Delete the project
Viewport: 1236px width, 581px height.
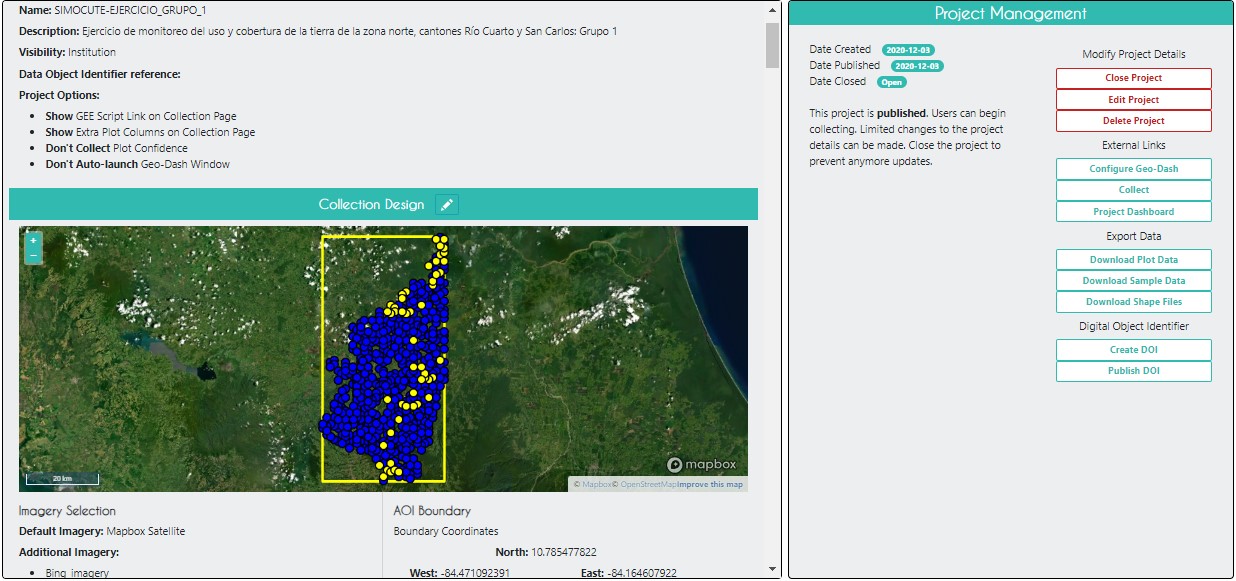[x=1133, y=121]
